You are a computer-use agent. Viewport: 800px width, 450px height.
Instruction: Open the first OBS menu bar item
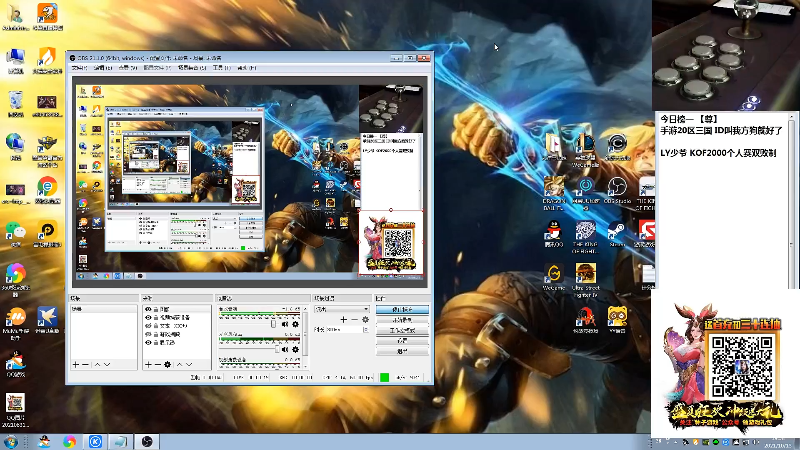point(79,67)
